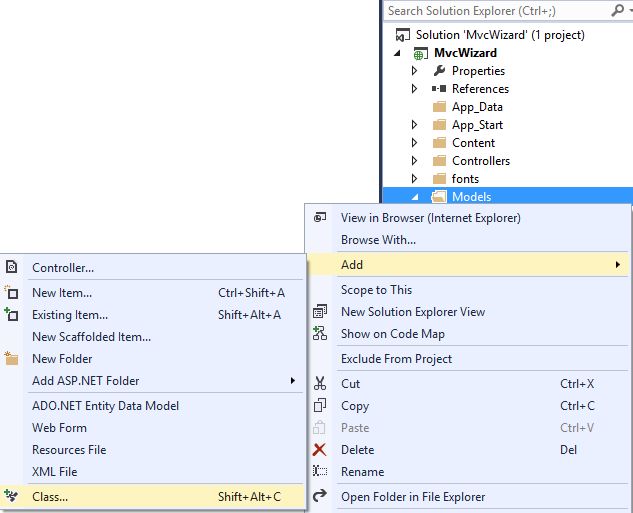Click the New Item icon

(11, 292)
